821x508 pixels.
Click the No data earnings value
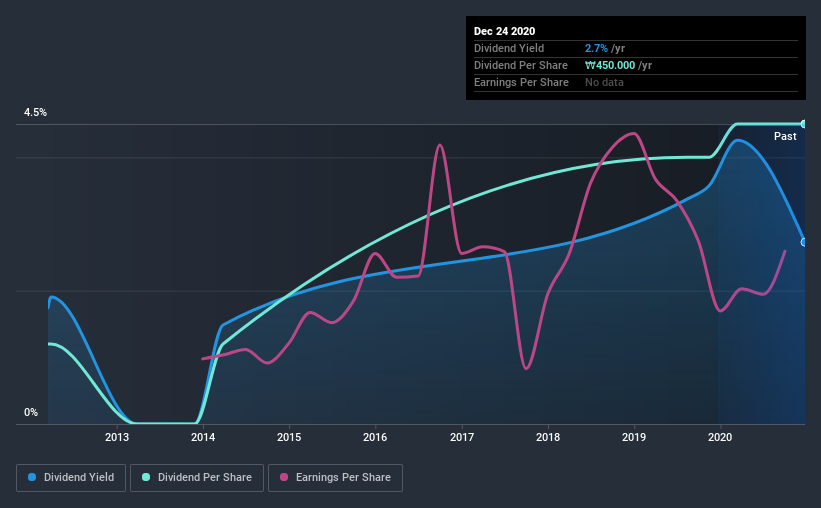coord(604,82)
